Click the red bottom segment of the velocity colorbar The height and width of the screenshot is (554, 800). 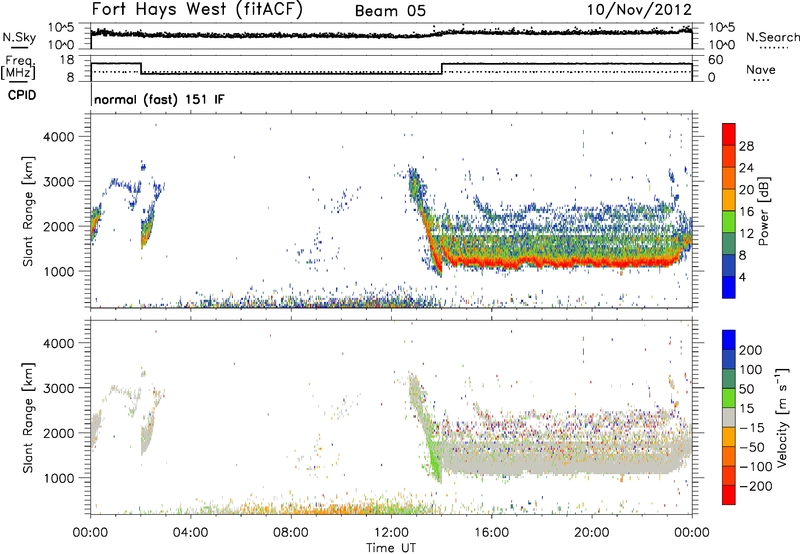[729, 495]
